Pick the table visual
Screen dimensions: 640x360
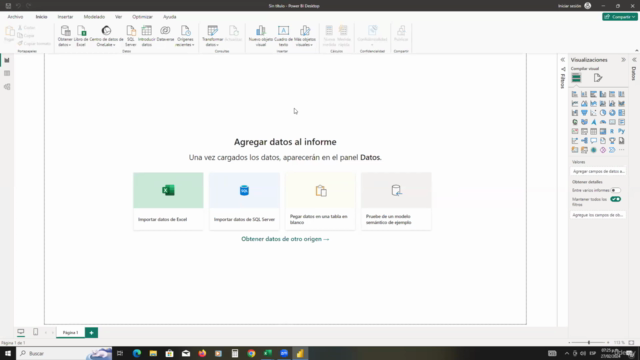pos(593,131)
